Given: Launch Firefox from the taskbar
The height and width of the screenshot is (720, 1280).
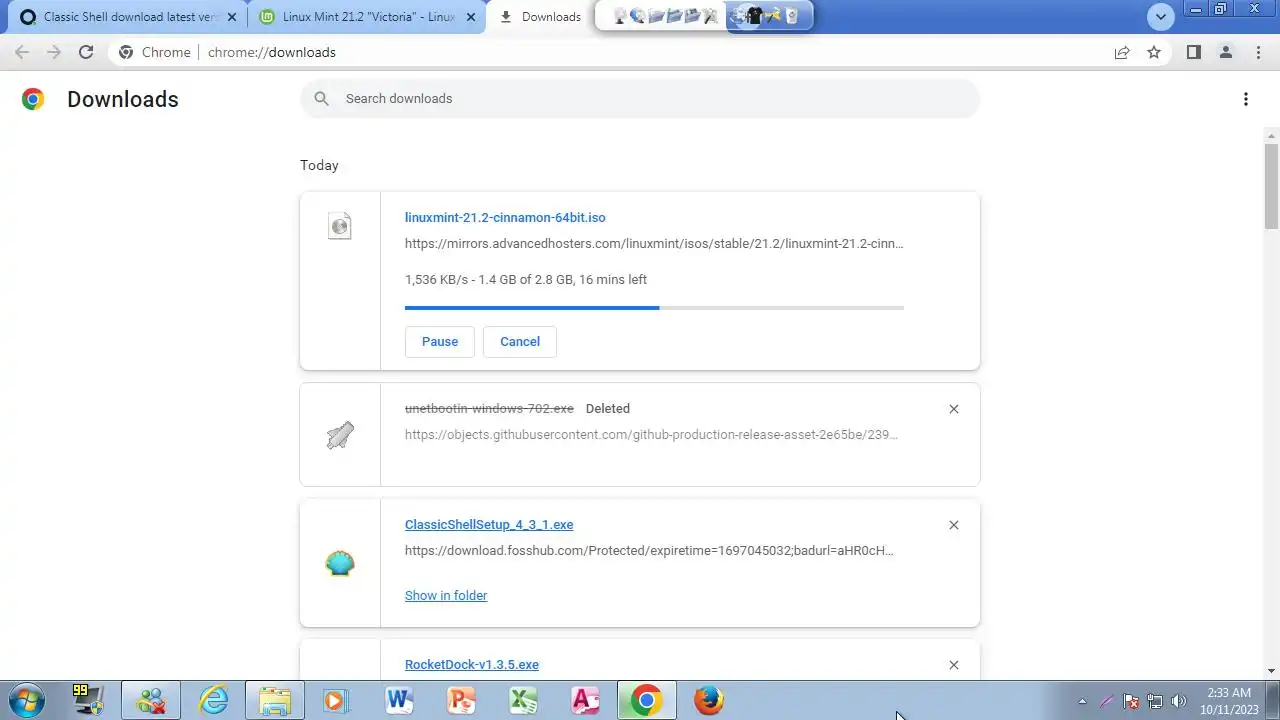Looking at the screenshot, I should (709, 700).
